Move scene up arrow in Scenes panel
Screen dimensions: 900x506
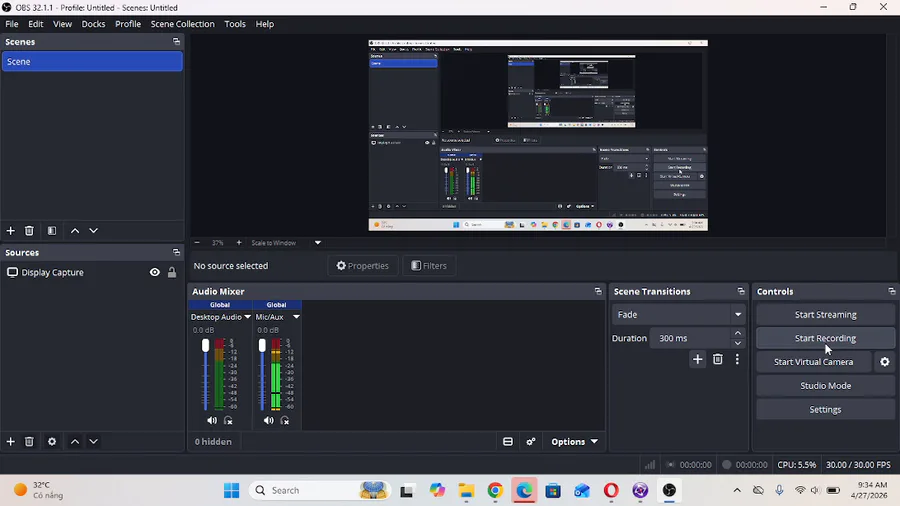75,231
